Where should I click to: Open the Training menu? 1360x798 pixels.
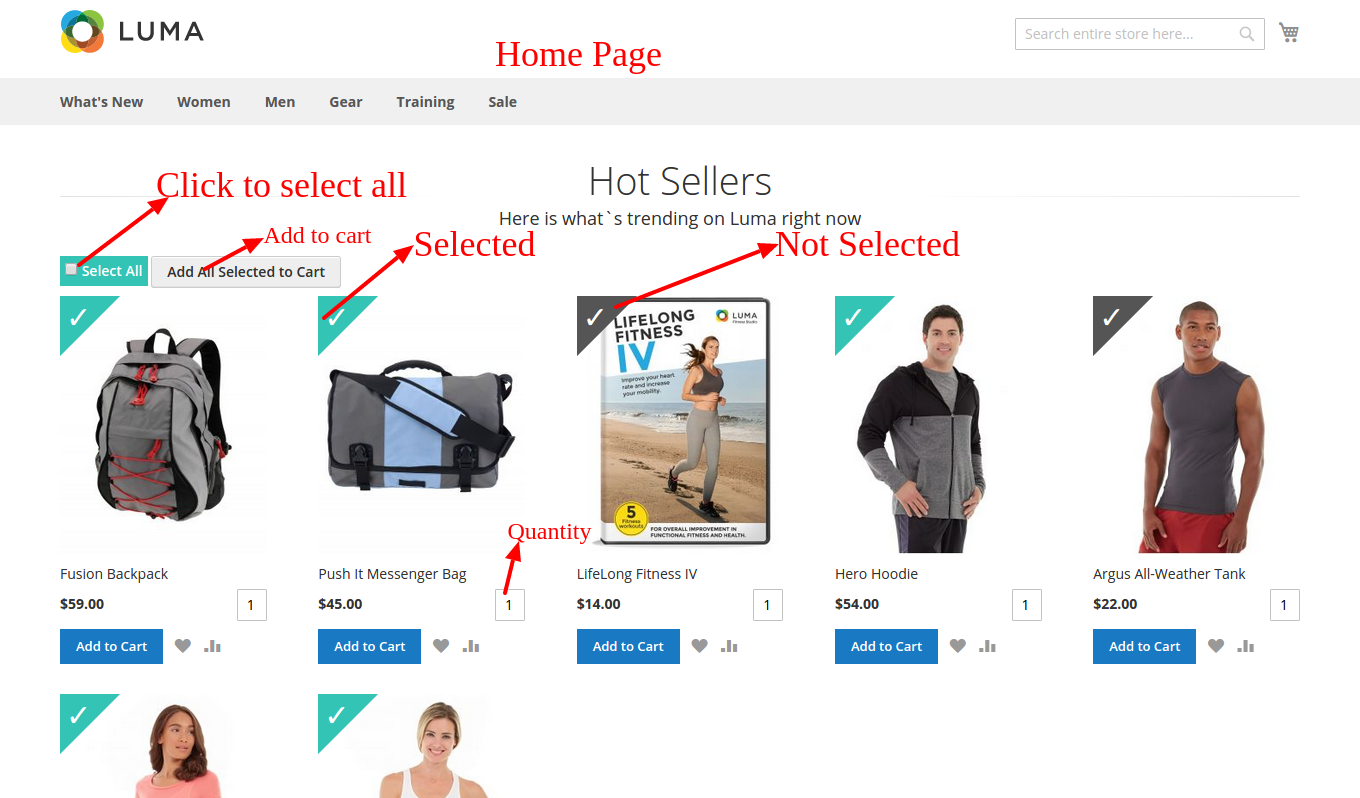pos(425,102)
